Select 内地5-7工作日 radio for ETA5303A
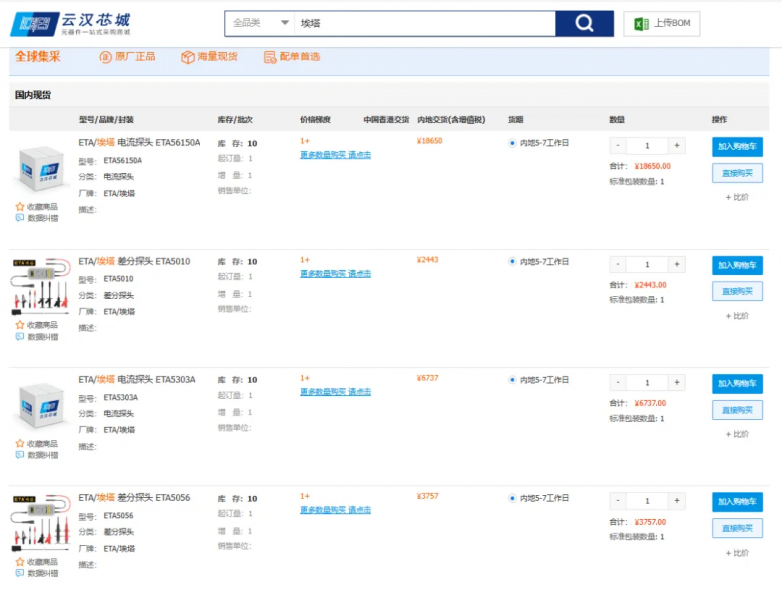 pyautogui.click(x=512, y=380)
